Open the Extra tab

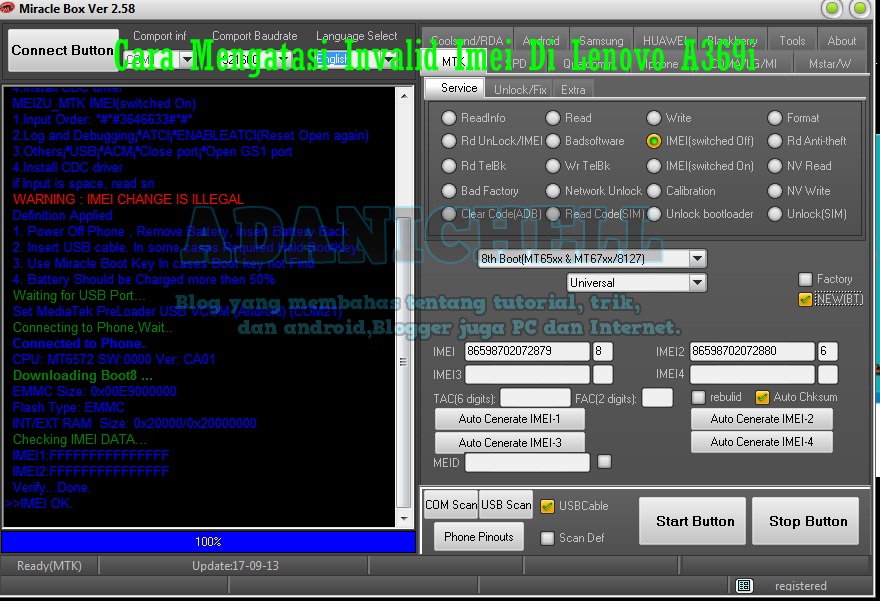[573, 89]
